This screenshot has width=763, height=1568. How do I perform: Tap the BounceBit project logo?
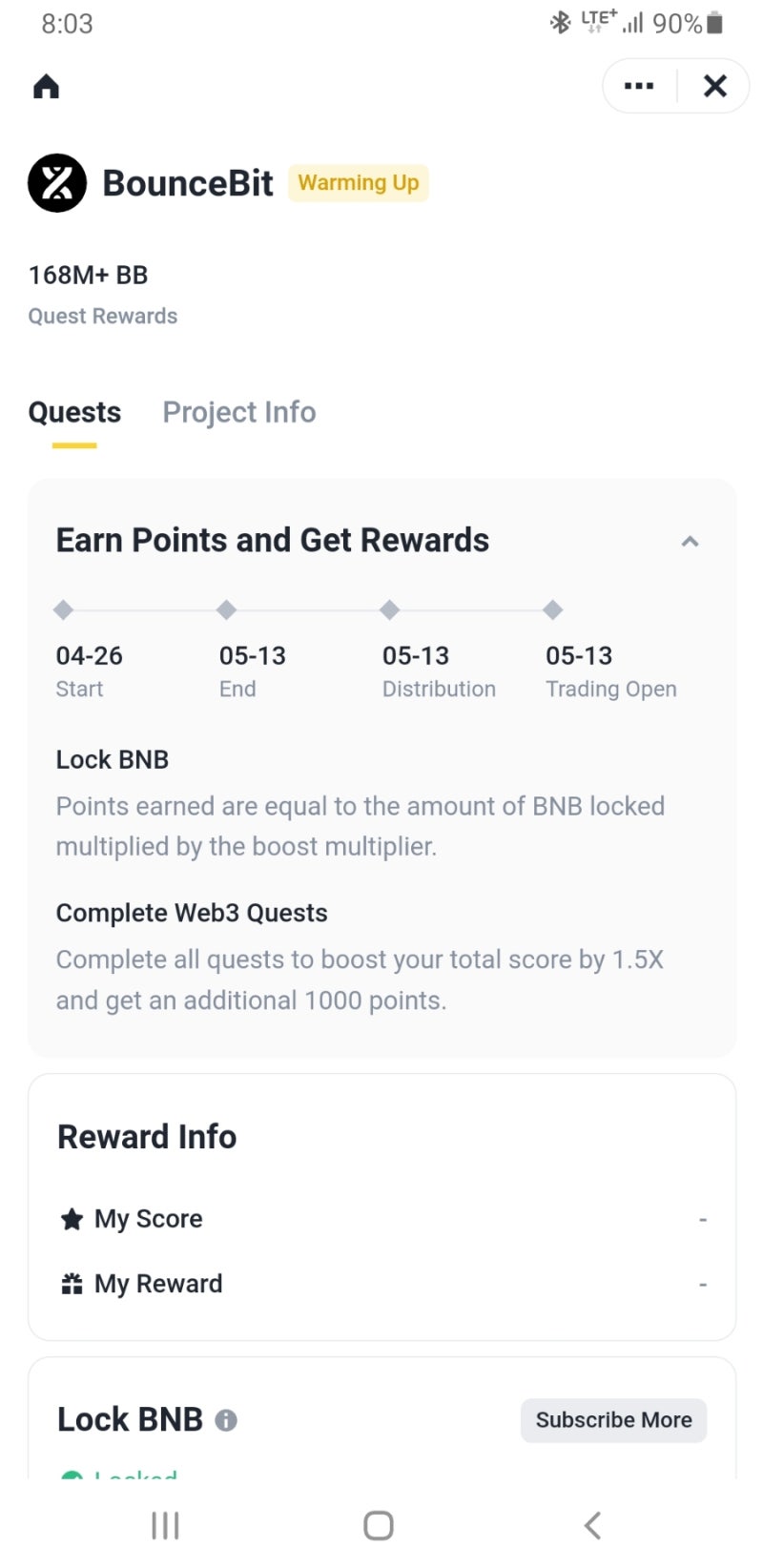tap(57, 183)
